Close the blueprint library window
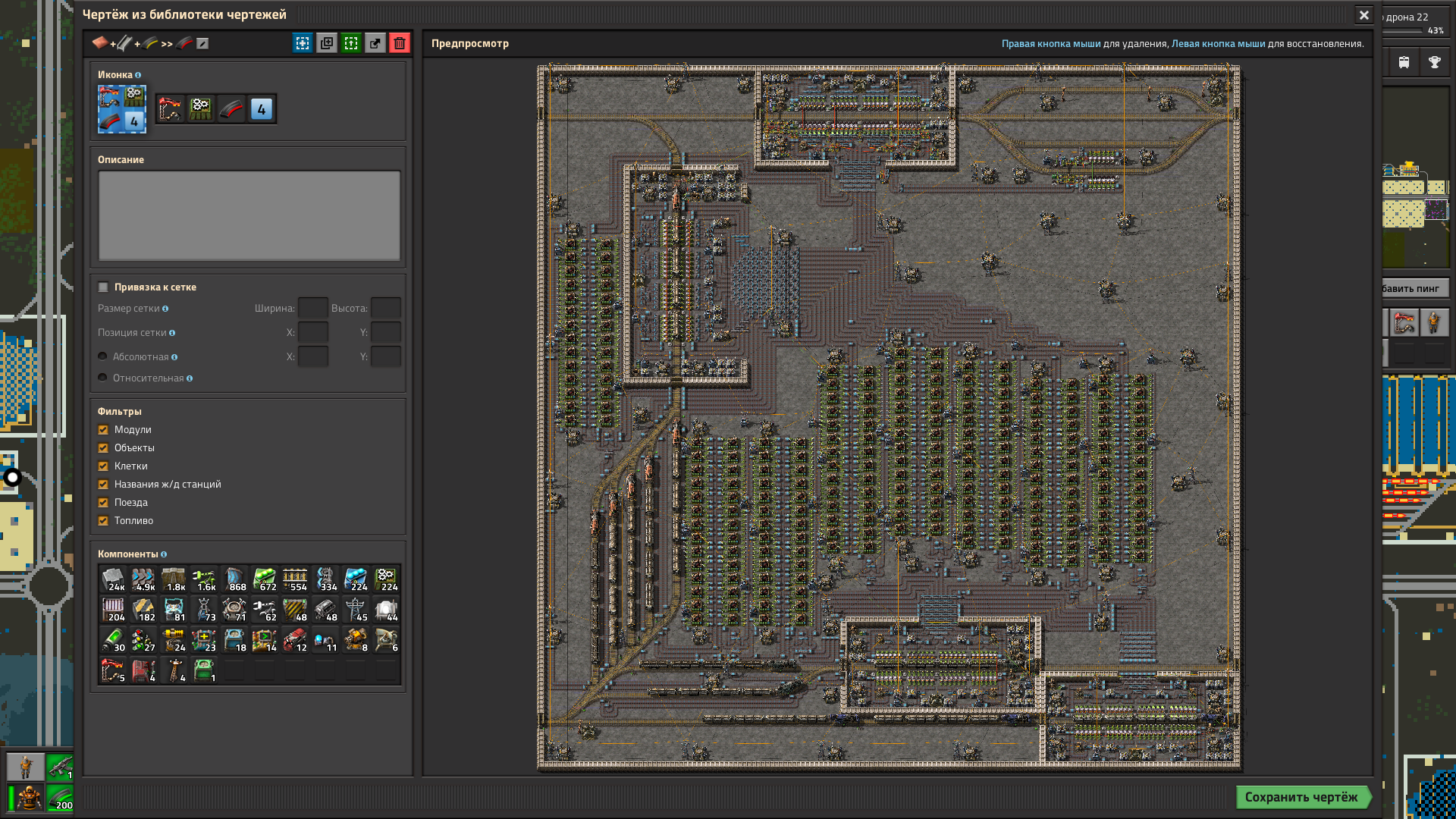The height and width of the screenshot is (819, 1456). tap(1364, 15)
